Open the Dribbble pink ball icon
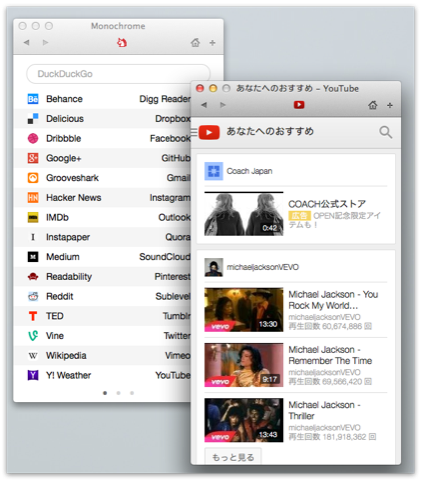421x480 pixels. (x=33, y=138)
